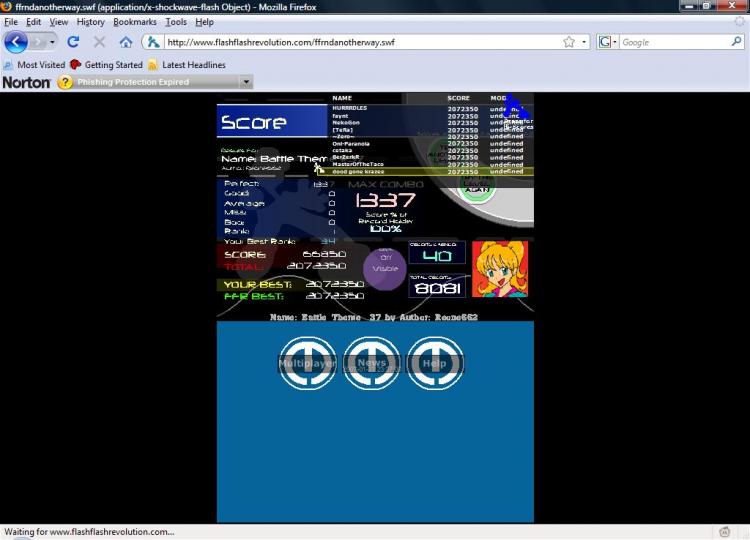Expand the Norton Phishing Protection dropdown arrow

246,82
